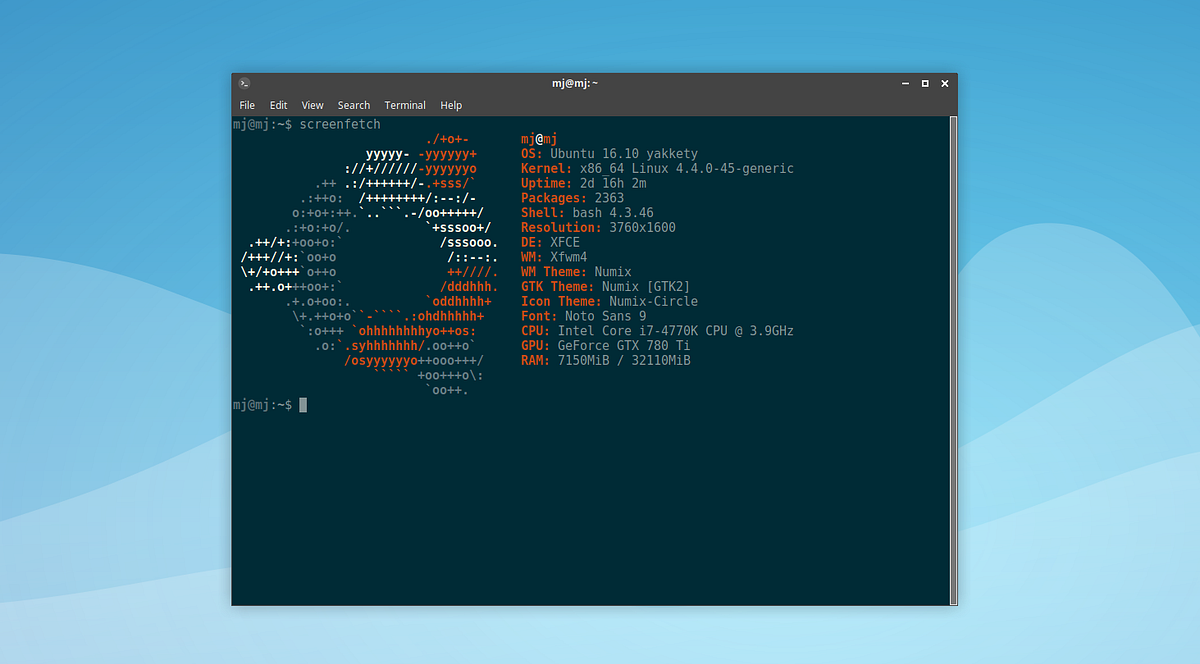The height and width of the screenshot is (664, 1200).
Task: Open the Help menu
Action: (x=451, y=104)
